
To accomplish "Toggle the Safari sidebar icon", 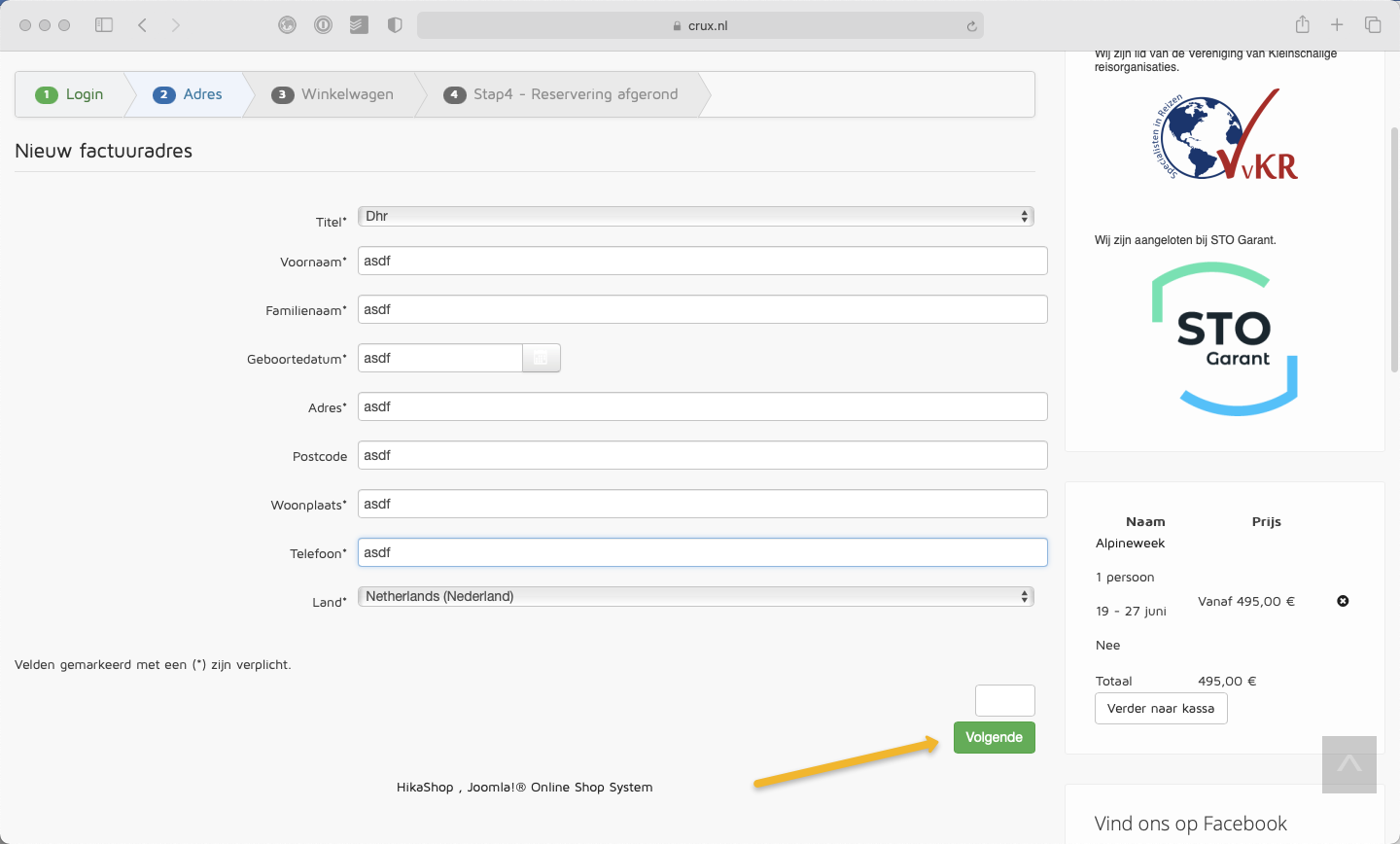I will point(104,25).
